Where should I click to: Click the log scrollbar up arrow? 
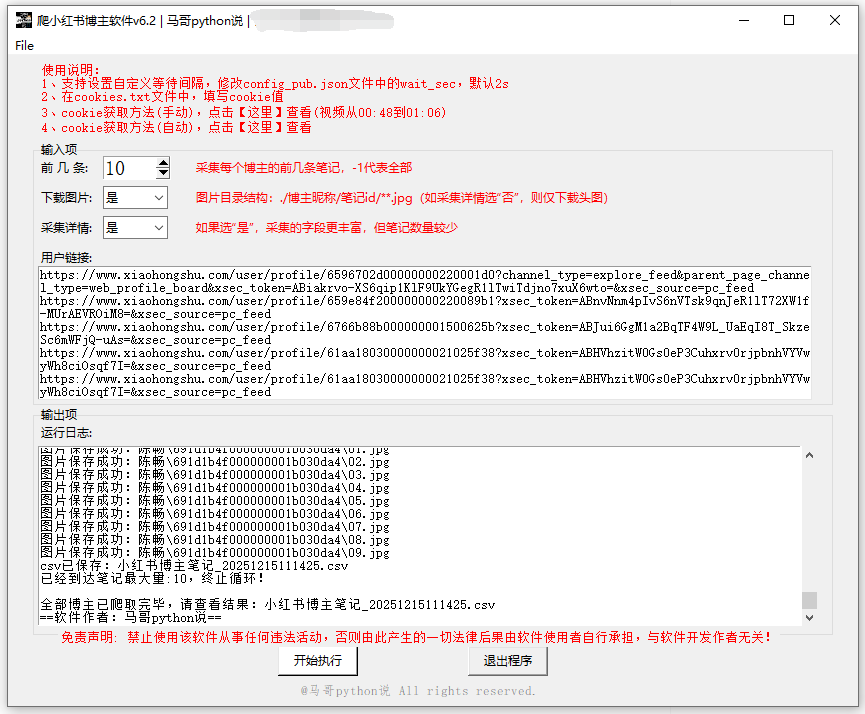pos(810,453)
